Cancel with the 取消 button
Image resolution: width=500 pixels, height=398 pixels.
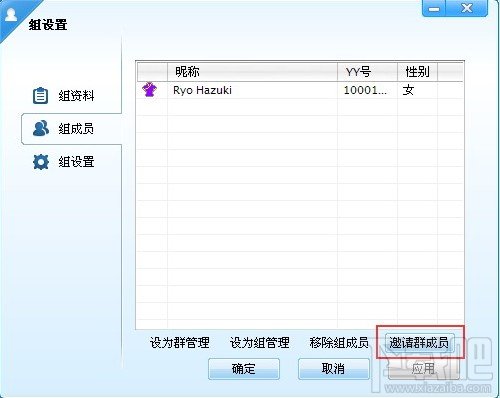333,369
